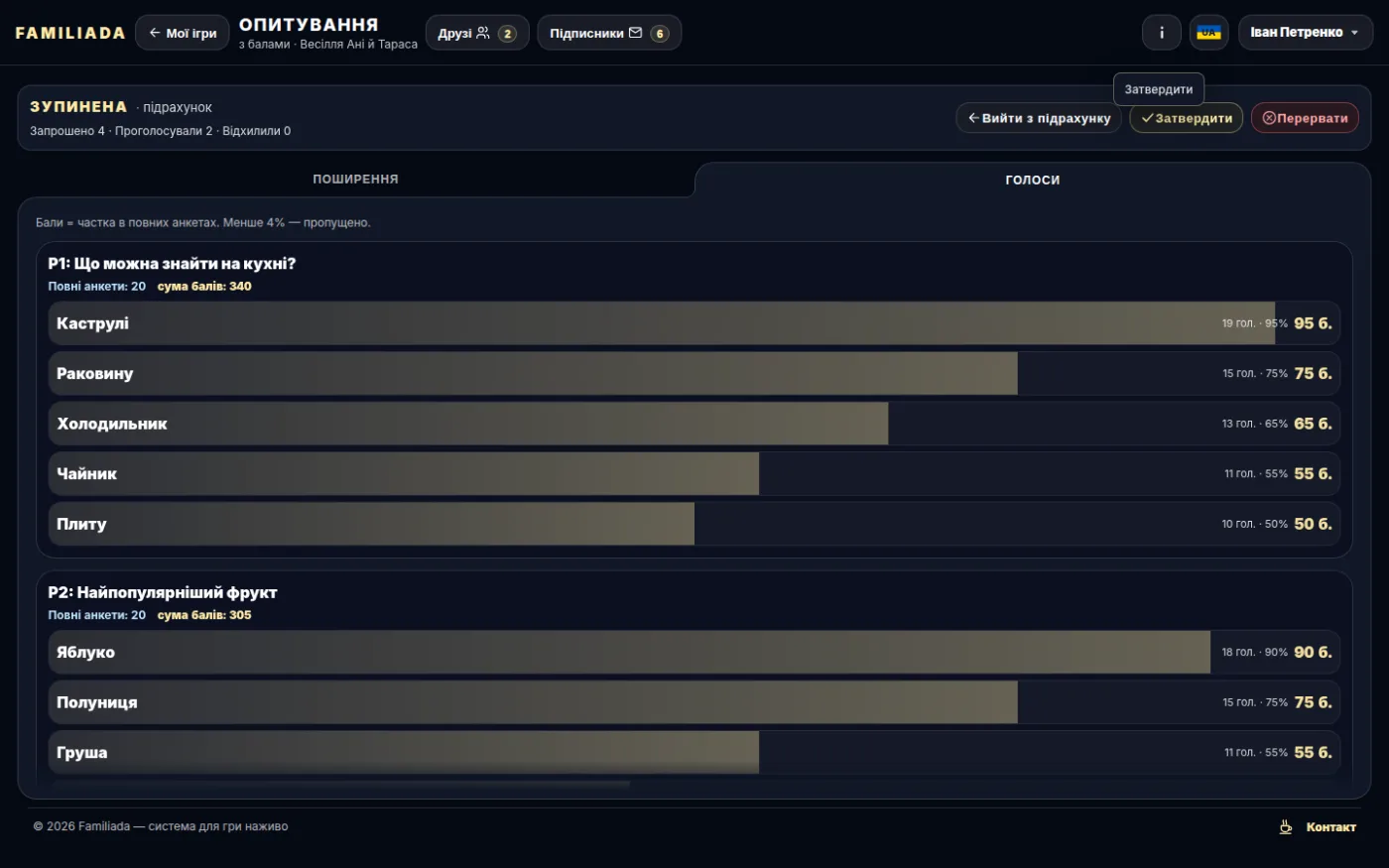Click the Холодильник answer row

(x=694, y=424)
